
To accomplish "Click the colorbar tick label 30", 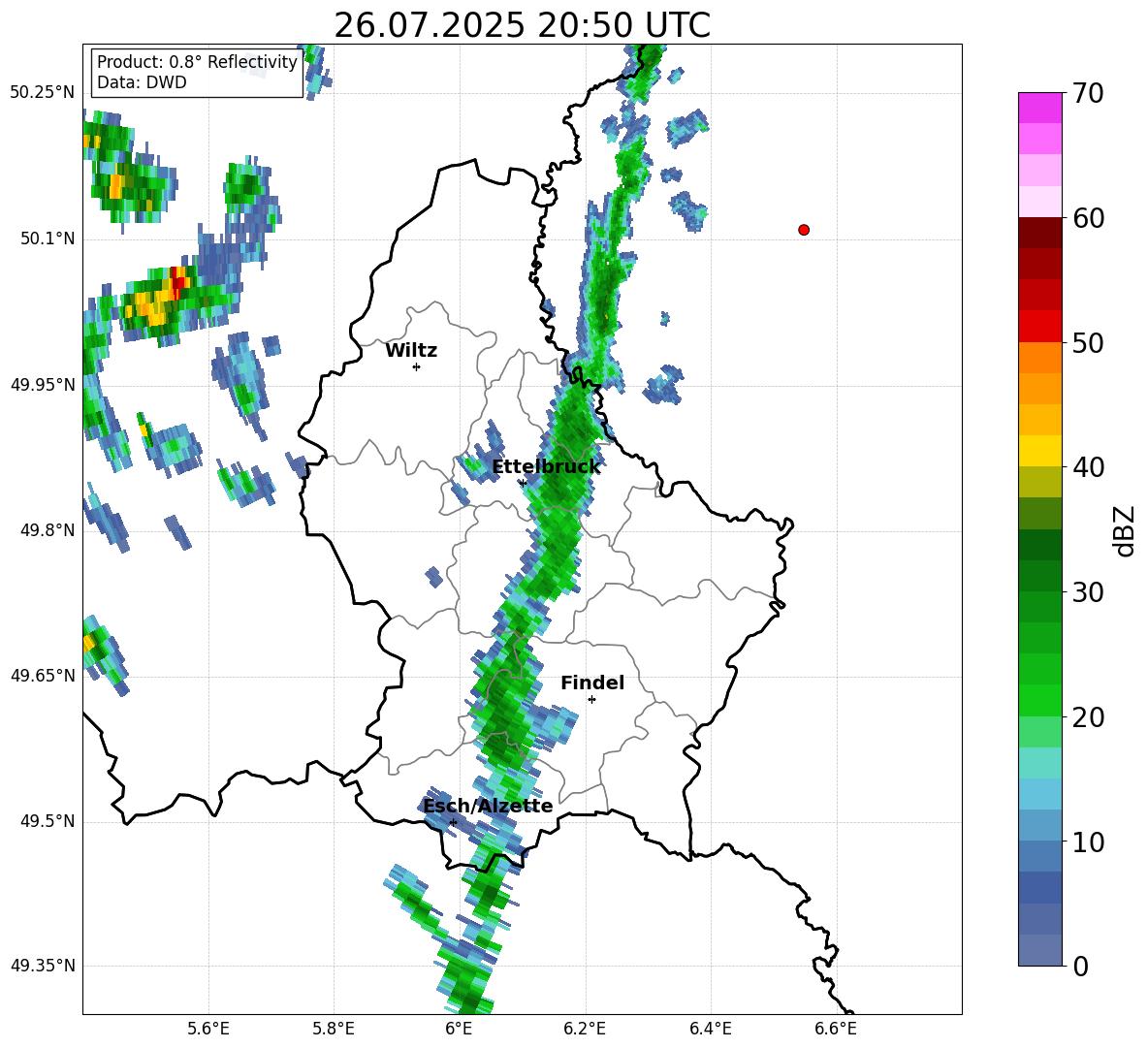I will point(1088,592).
